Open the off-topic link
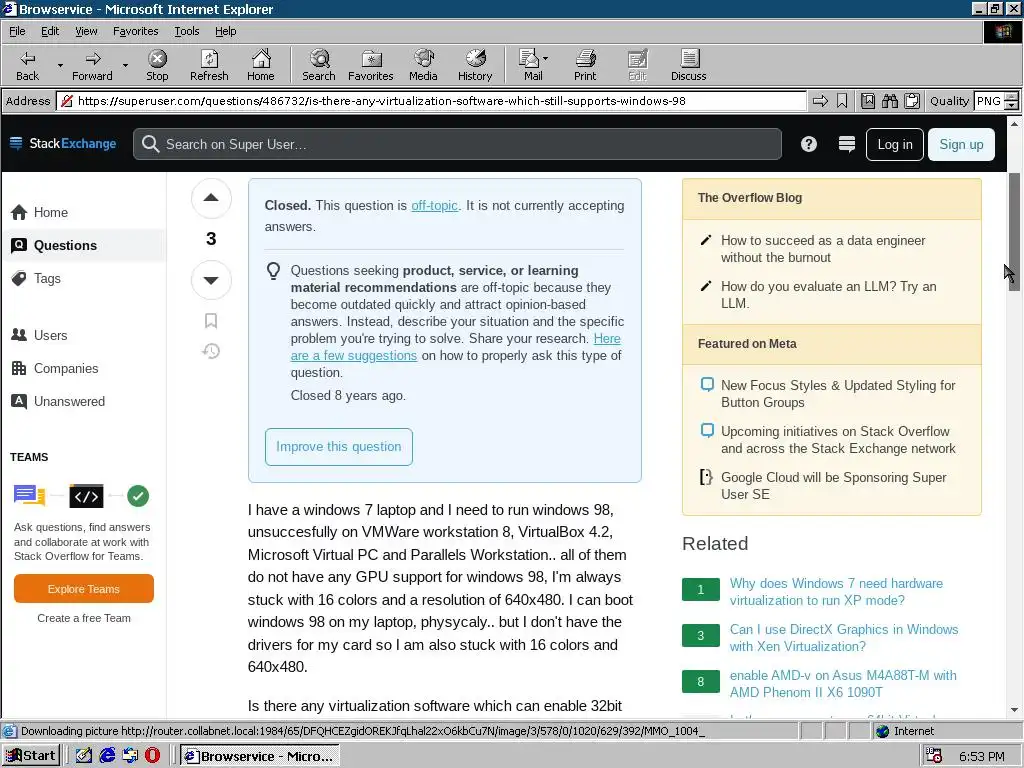Screen dimensions: 1024x768 (x=434, y=205)
